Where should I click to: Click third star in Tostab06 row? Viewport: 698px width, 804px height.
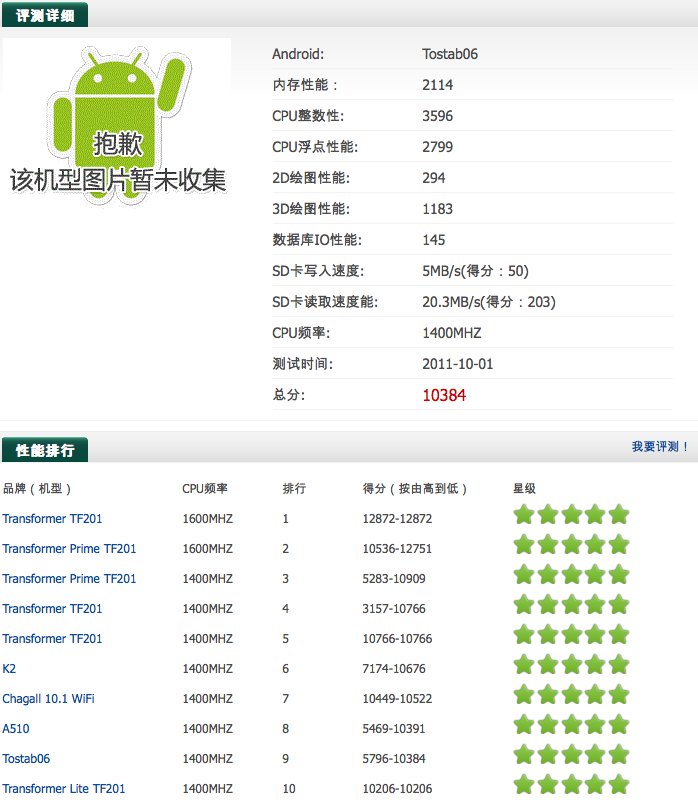click(571, 754)
